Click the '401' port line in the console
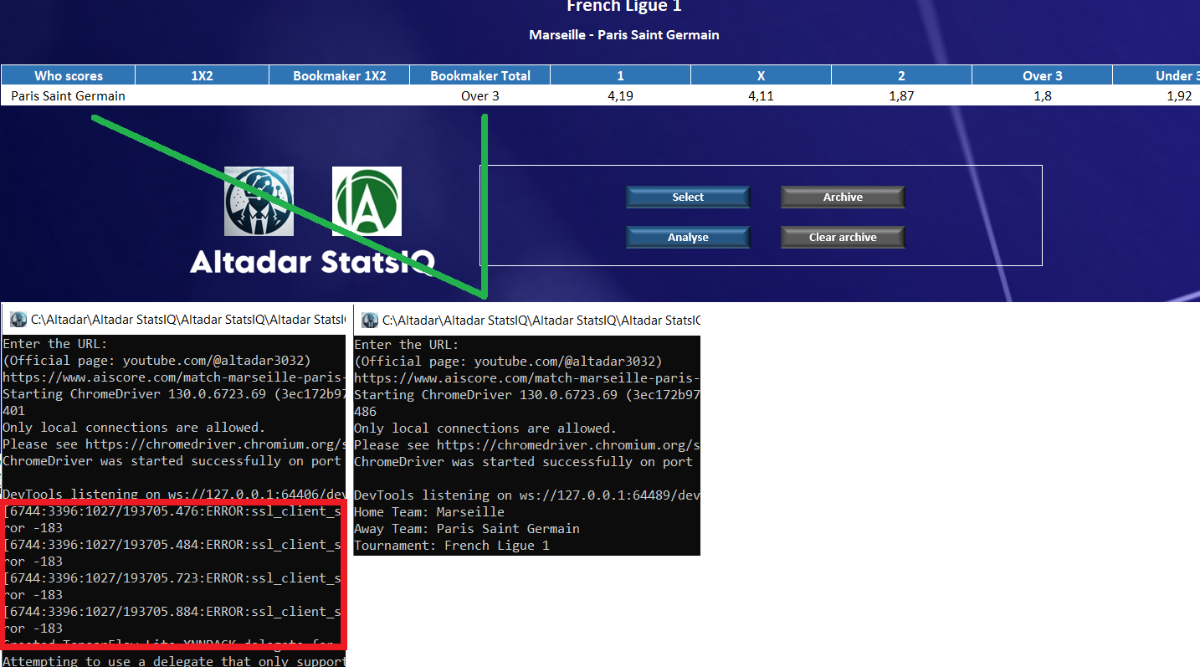 tap(14, 411)
